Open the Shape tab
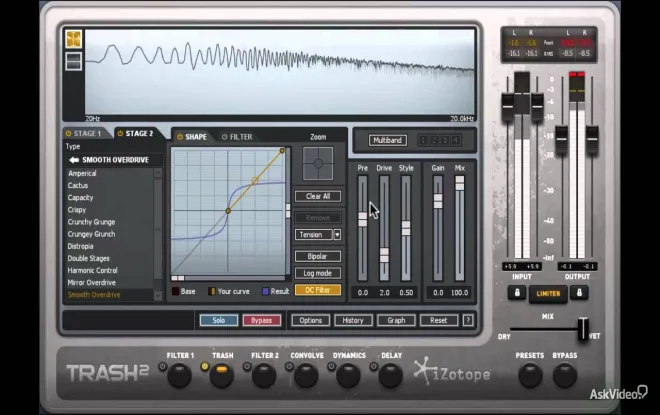Image resolution: width=660 pixels, height=415 pixels. [196, 137]
